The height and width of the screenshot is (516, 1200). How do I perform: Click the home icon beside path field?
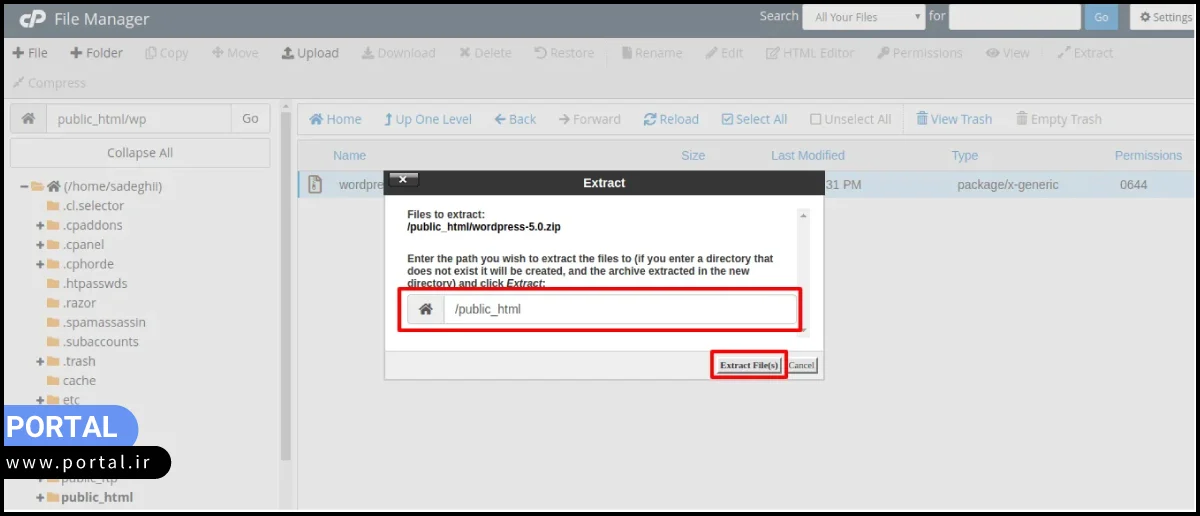[x=29, y=119]
